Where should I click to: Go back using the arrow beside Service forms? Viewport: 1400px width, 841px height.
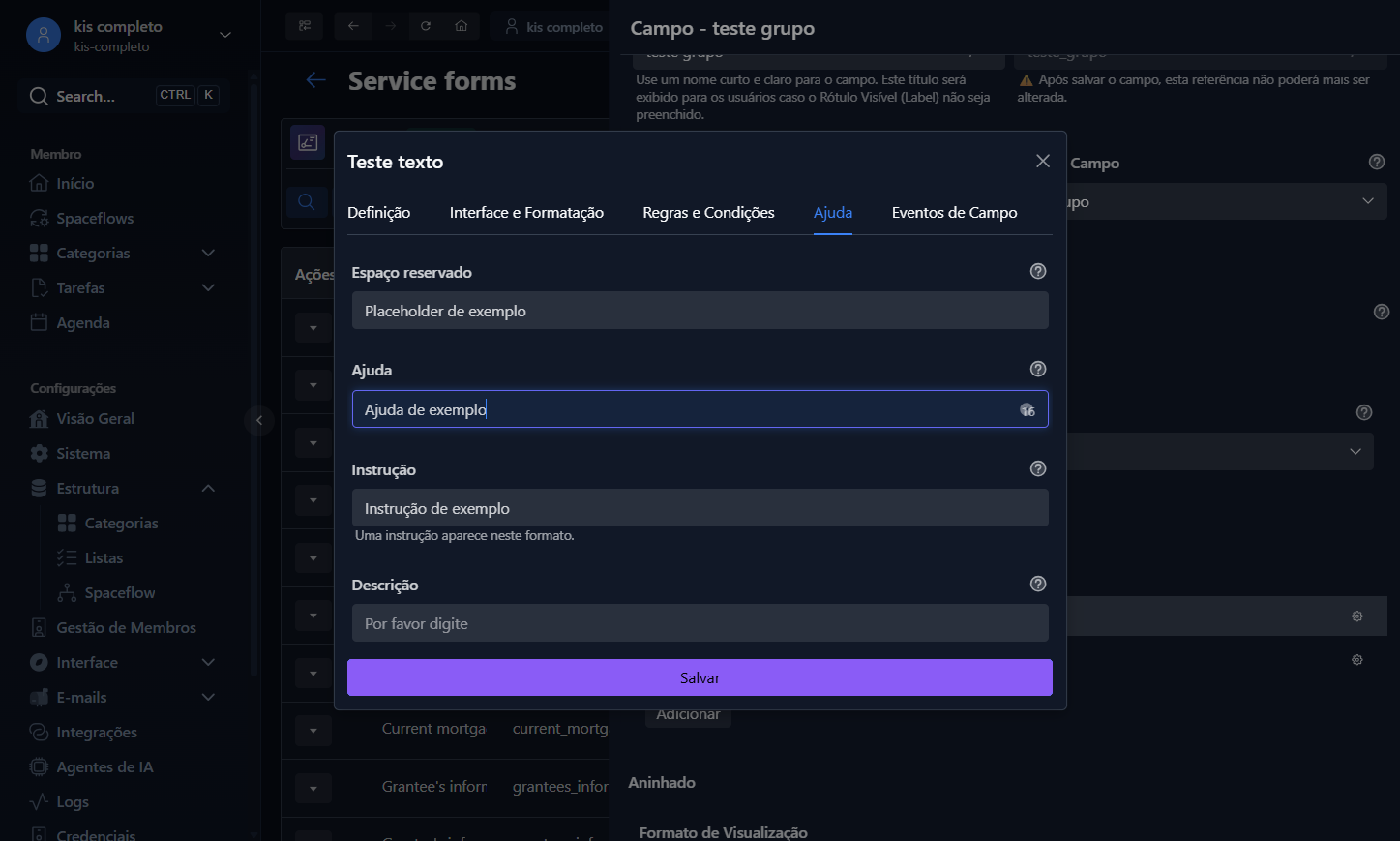(x=315, y=80)
